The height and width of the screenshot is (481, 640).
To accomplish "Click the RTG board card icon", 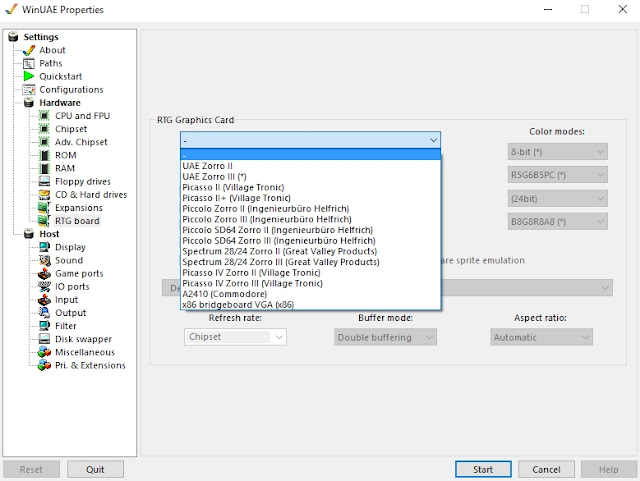I will click(x=44, y=221).
